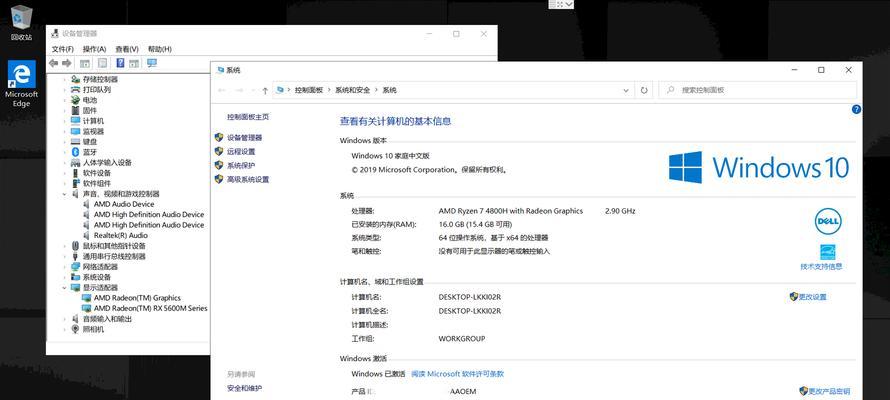Click the shield icon next to 高级系统设置

pos(219,179)
